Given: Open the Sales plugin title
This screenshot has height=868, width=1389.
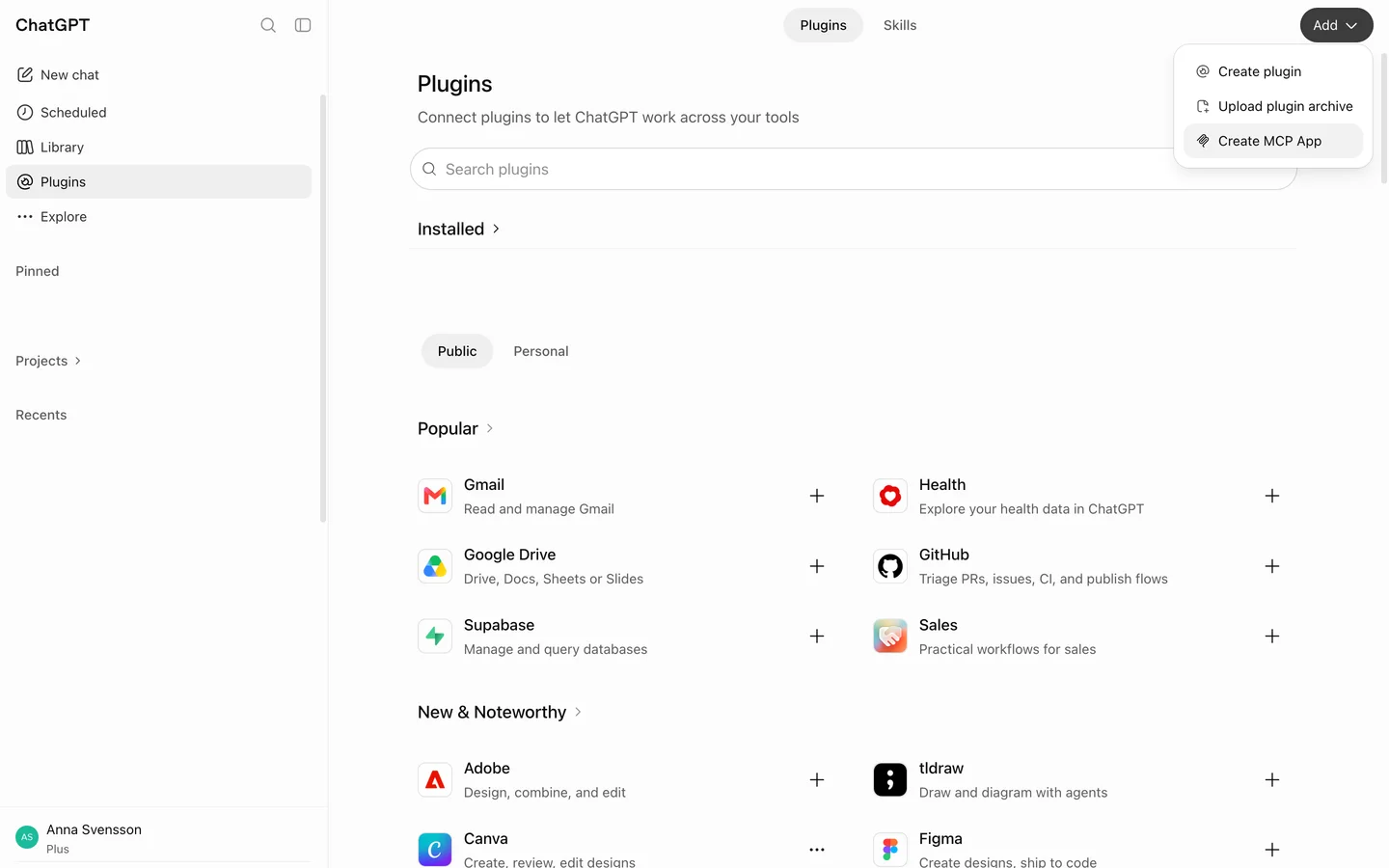Looking at the screenshot, I should click(938, 625).
